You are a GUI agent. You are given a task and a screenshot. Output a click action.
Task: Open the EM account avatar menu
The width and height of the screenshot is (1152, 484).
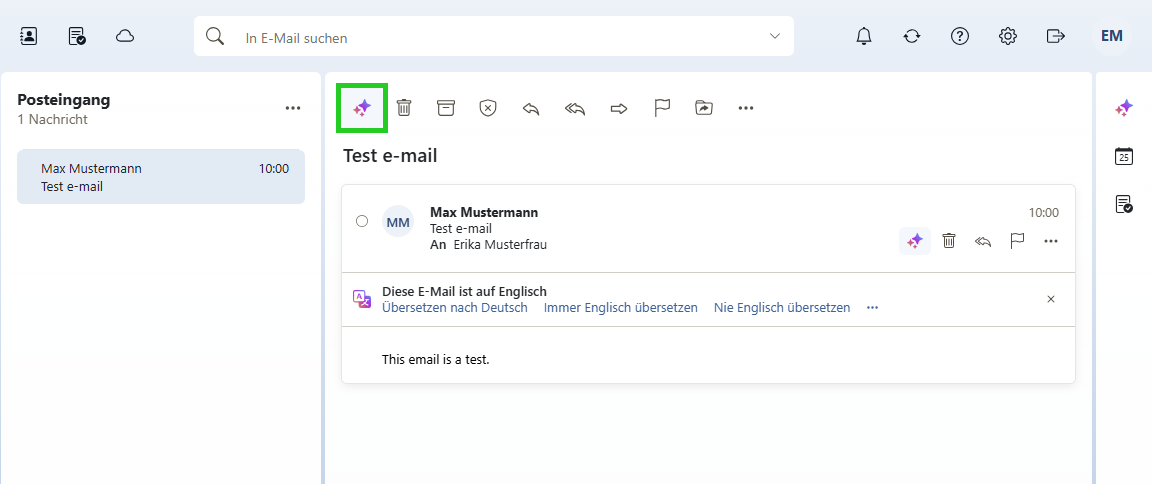(1111, 36)
